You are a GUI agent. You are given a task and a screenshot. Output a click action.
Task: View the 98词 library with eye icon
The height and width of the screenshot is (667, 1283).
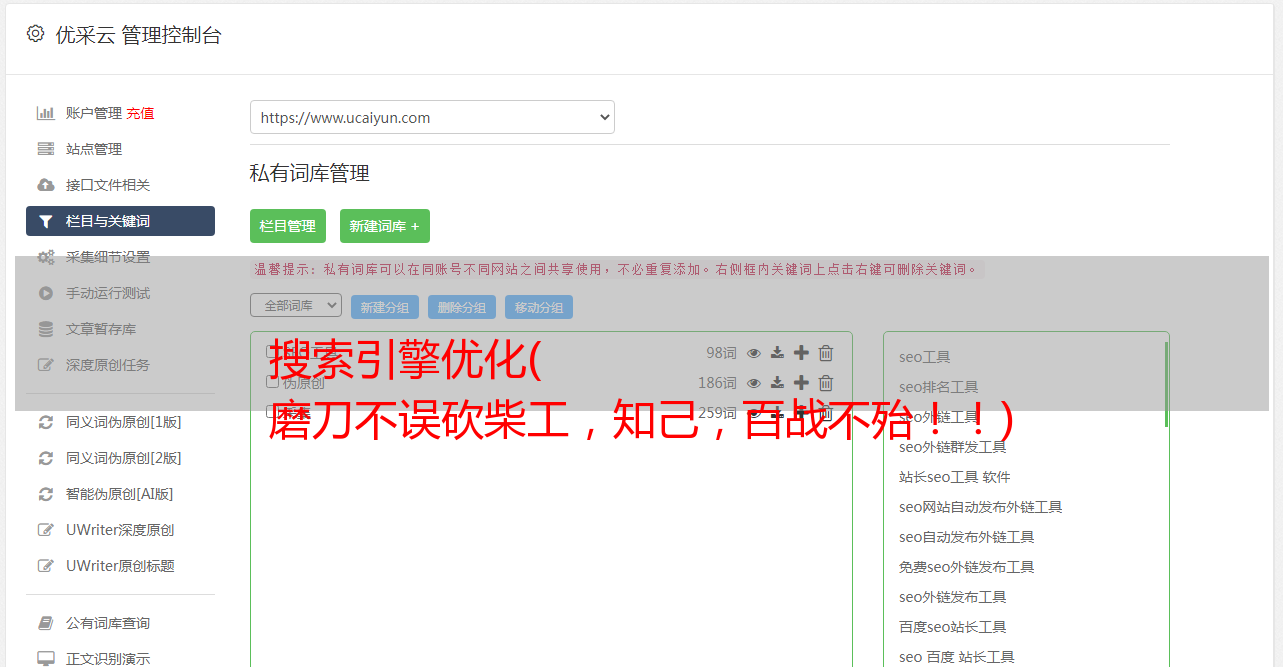754,353
